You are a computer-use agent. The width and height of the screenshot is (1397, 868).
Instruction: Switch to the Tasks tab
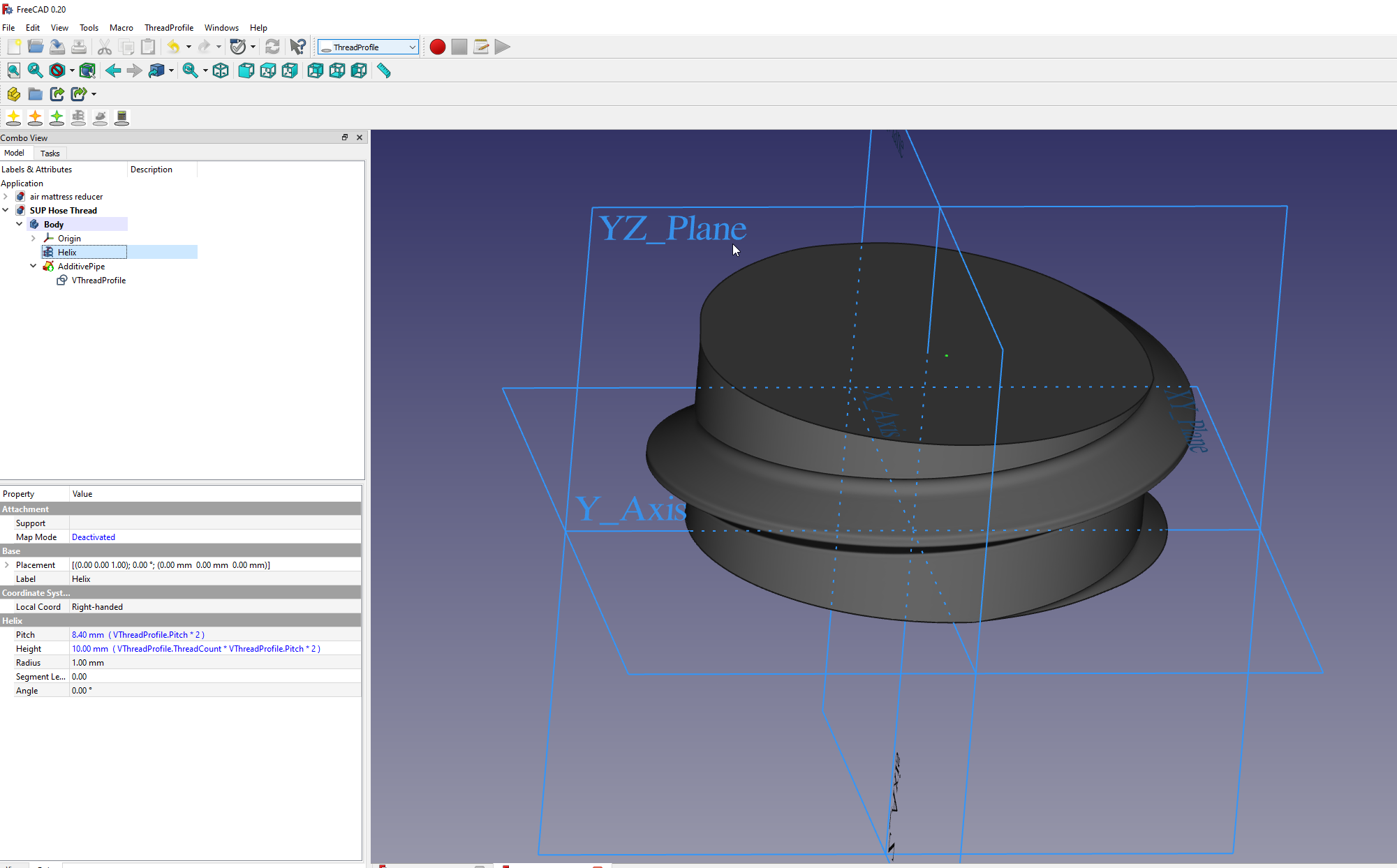[x=50, y=154]
